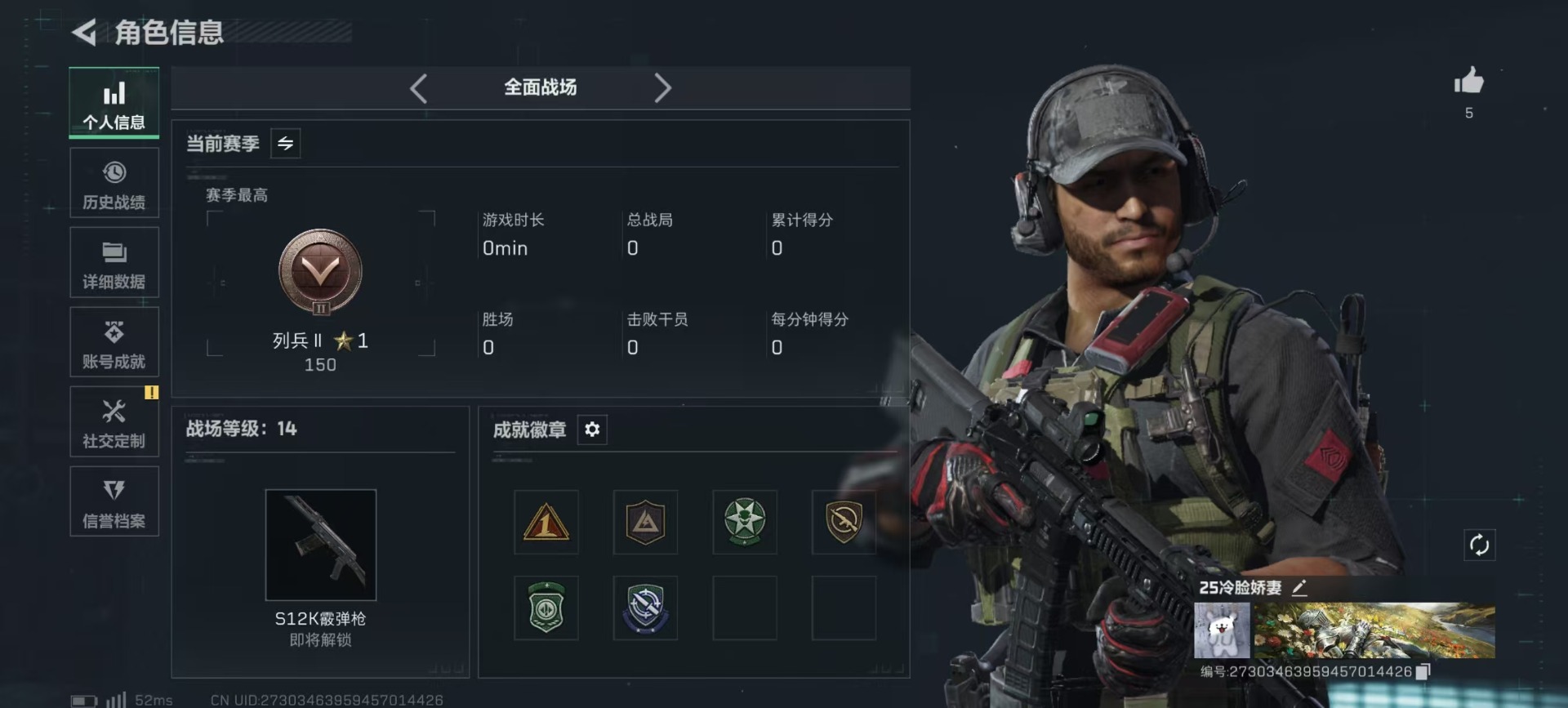Open the 历史战绩 tab
The height and width of the screenshot is (708, 1568).
[114, 184]
